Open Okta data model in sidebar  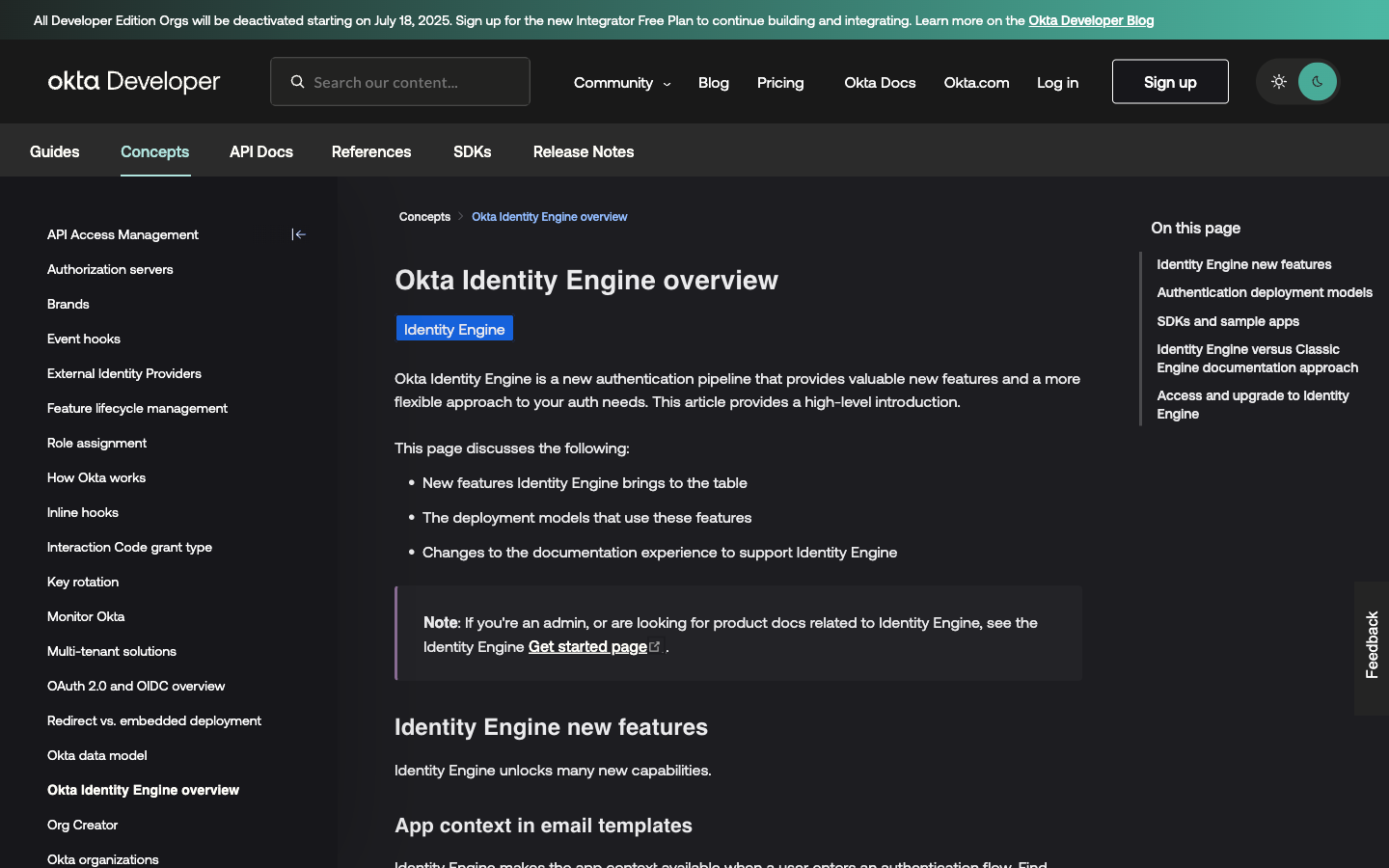click(97, 755)
